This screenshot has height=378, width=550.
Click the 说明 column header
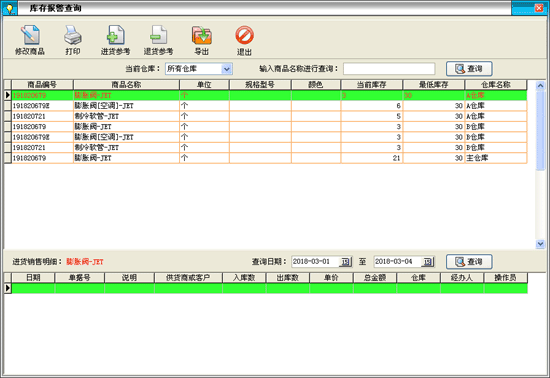click(x=129, y=278)
